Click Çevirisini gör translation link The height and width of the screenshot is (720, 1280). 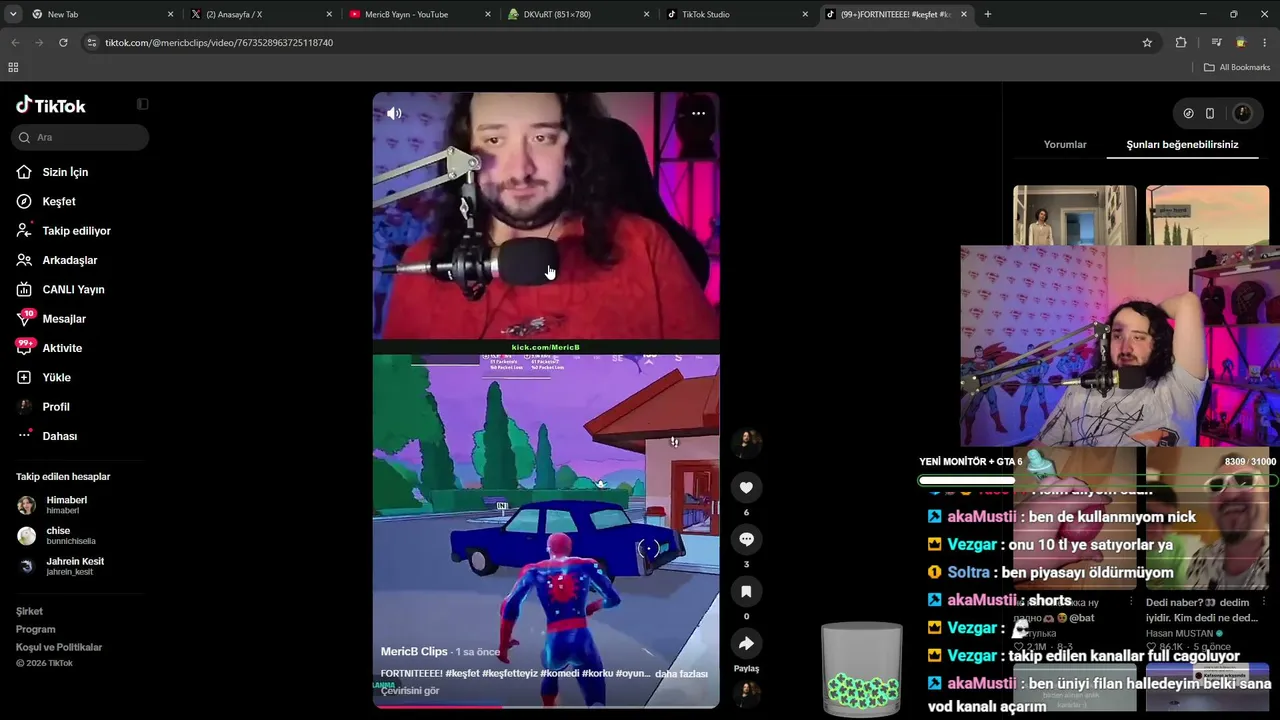tap(410, 691)
